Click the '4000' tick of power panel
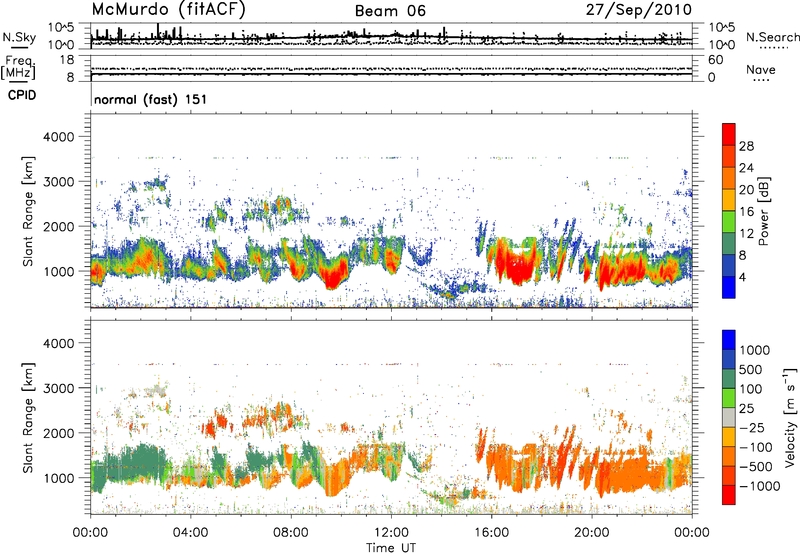The image size is (800, 554). click(59, 137)
